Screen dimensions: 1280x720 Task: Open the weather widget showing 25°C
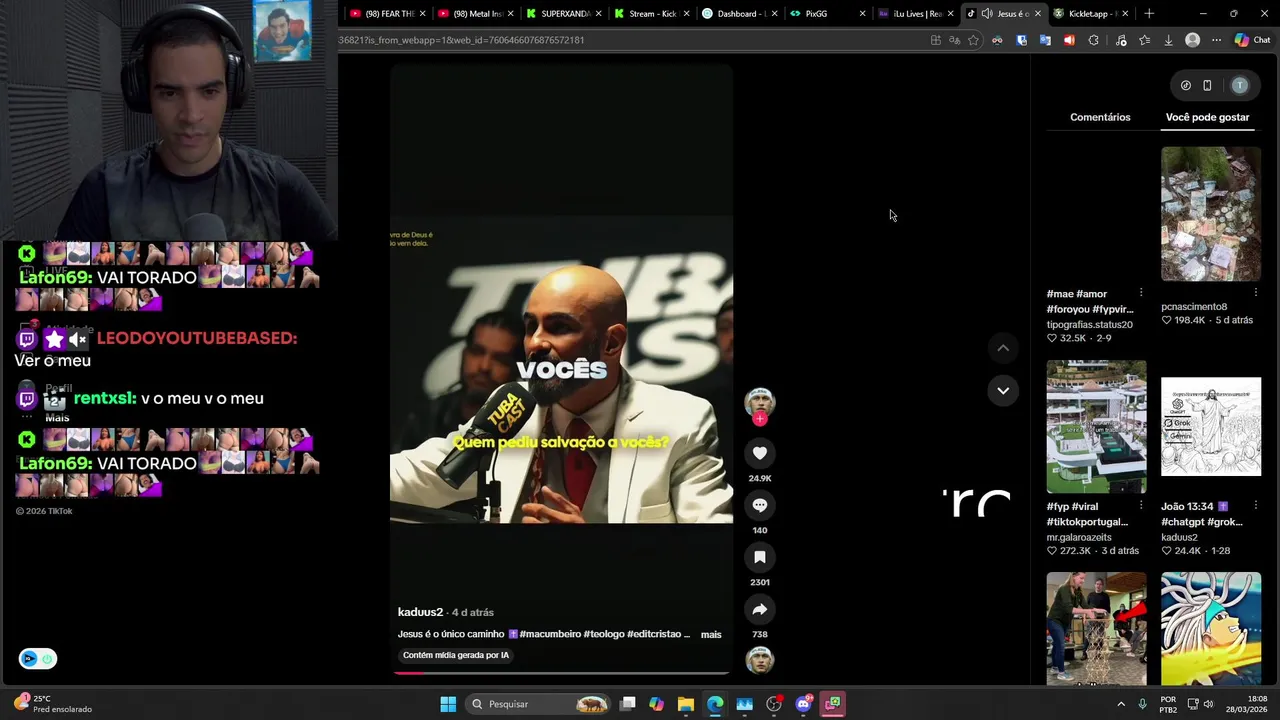[52, 704]
